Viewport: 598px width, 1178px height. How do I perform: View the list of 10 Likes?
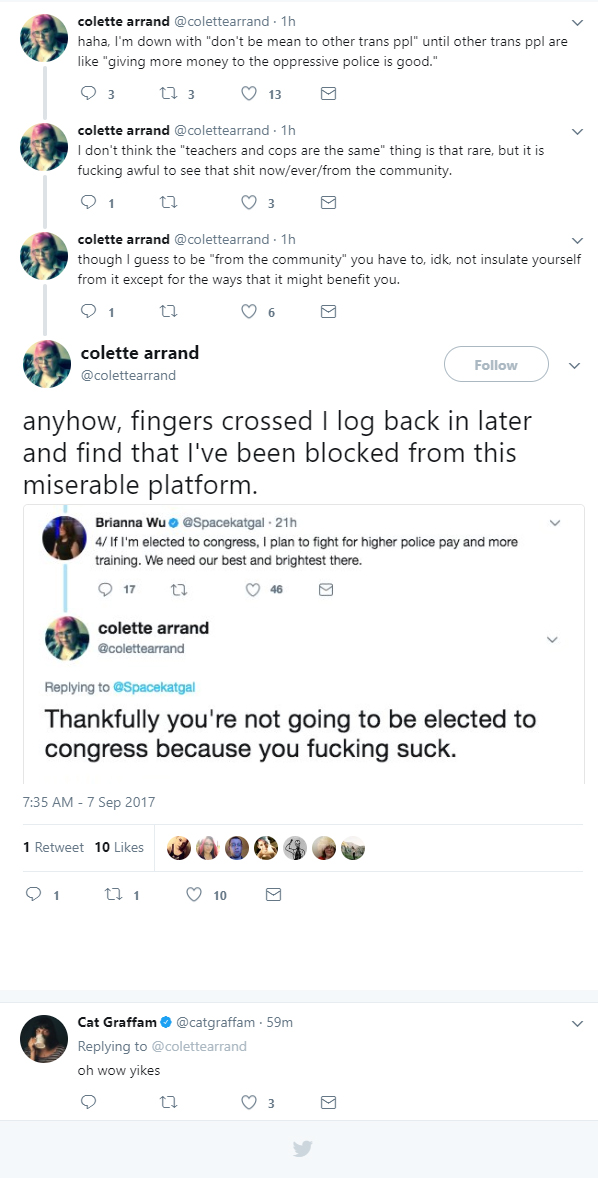click(119, 847)
